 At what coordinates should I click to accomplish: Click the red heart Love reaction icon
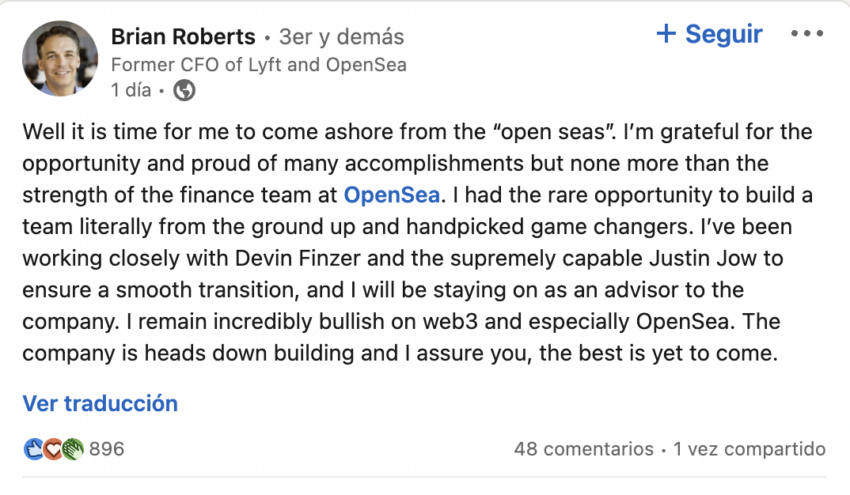click(53, 449)
